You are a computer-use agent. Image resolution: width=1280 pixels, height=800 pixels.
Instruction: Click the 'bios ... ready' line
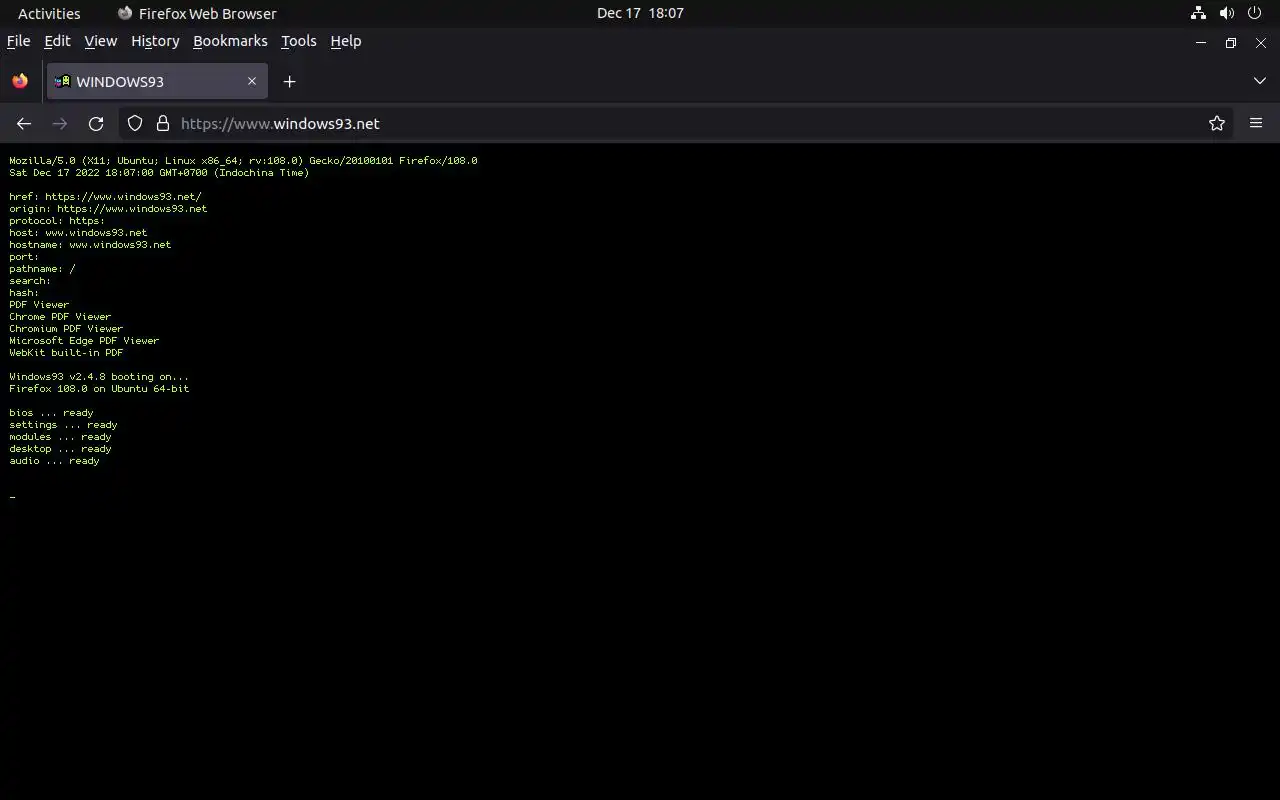point(51,413)
